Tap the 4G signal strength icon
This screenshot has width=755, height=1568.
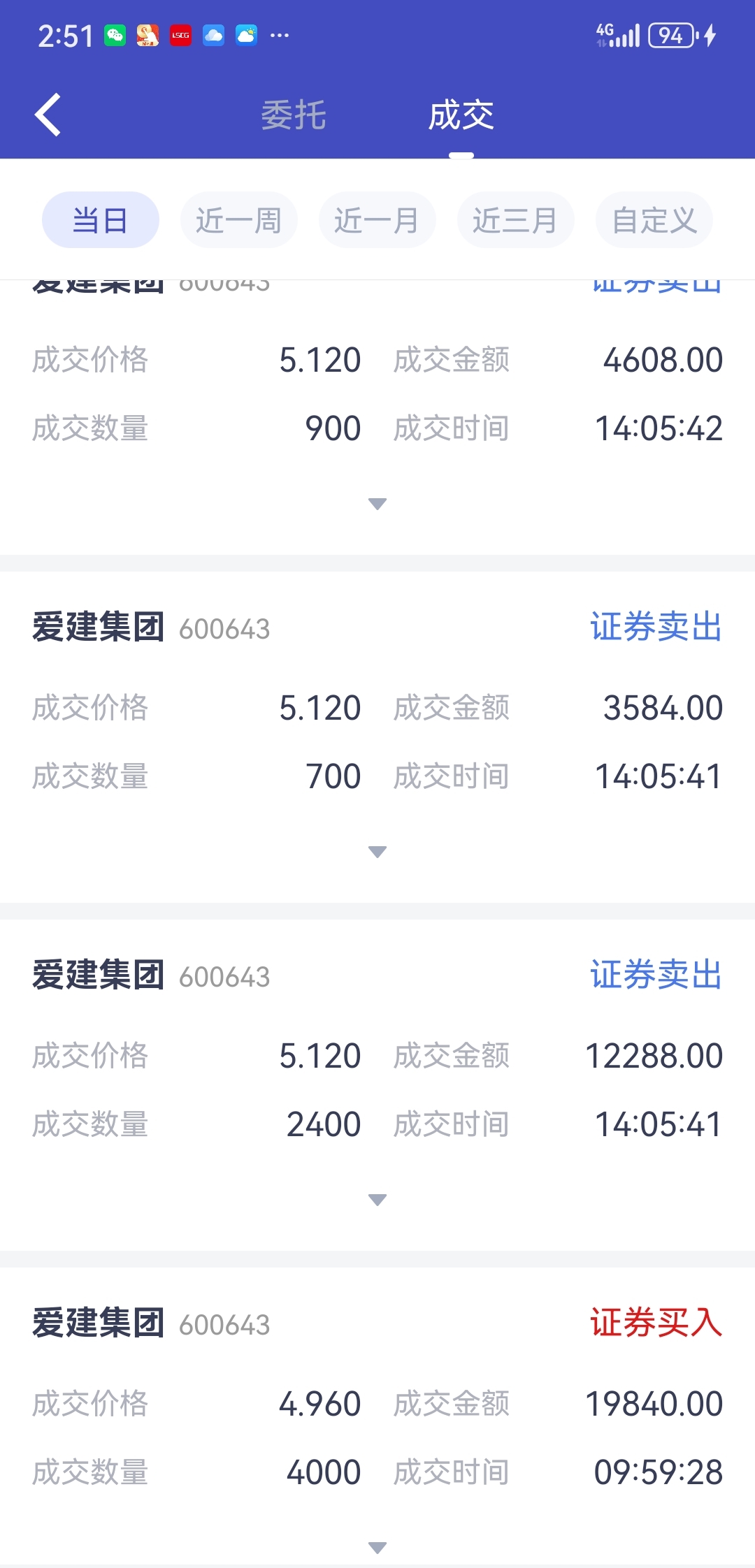pos(617,35)
